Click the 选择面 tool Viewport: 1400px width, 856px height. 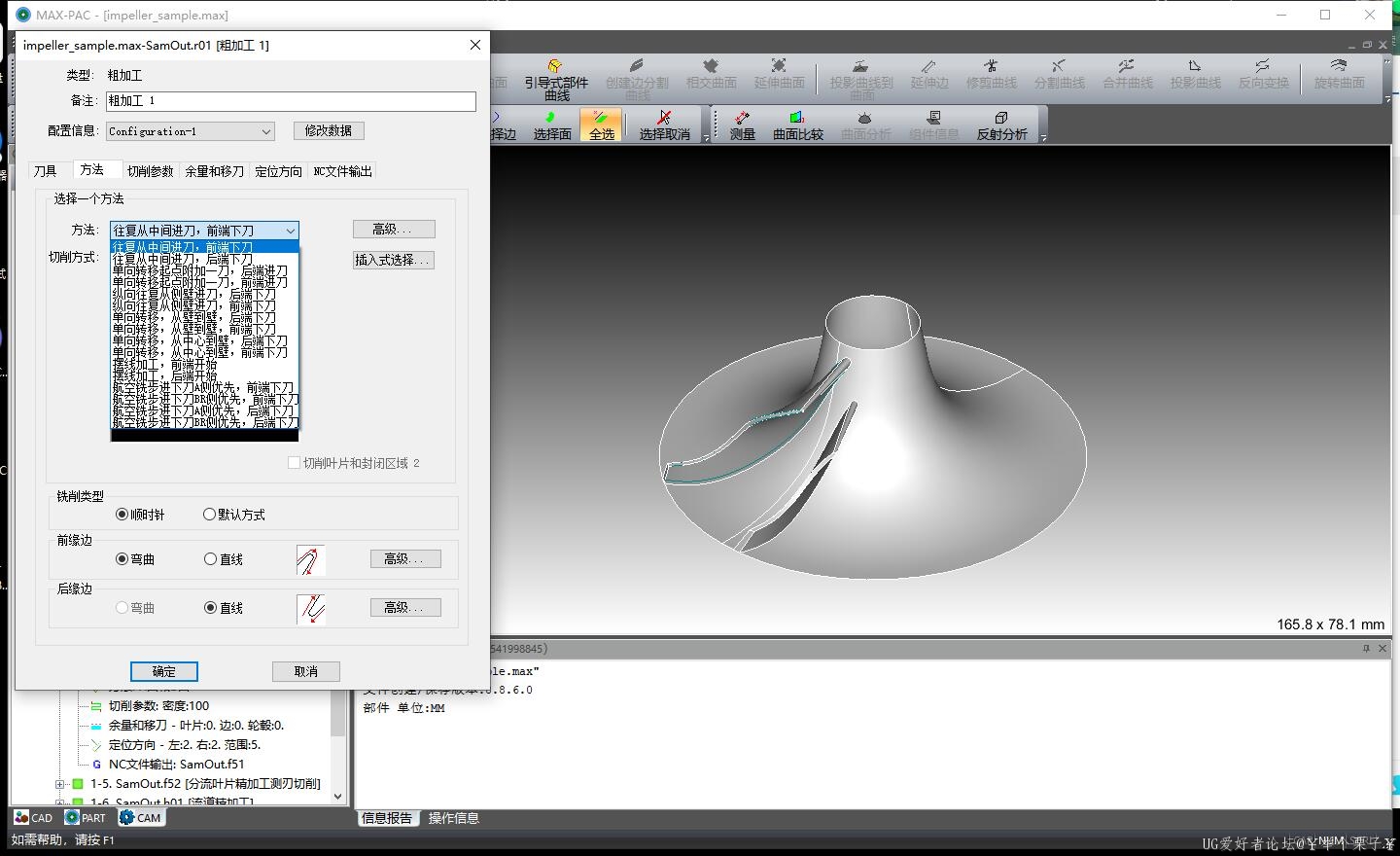pyautogui.click(x=551, y=125)
